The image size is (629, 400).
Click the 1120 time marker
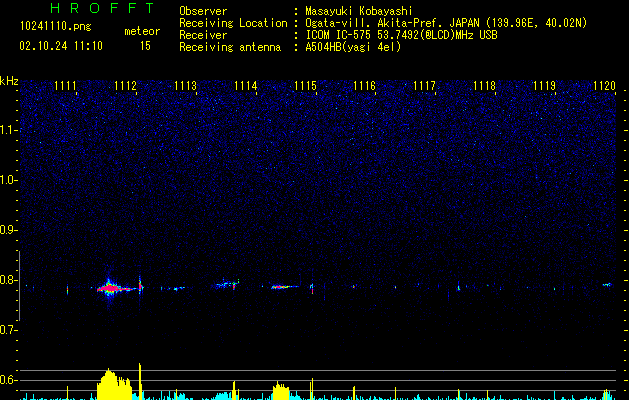[x=605, y=86]
